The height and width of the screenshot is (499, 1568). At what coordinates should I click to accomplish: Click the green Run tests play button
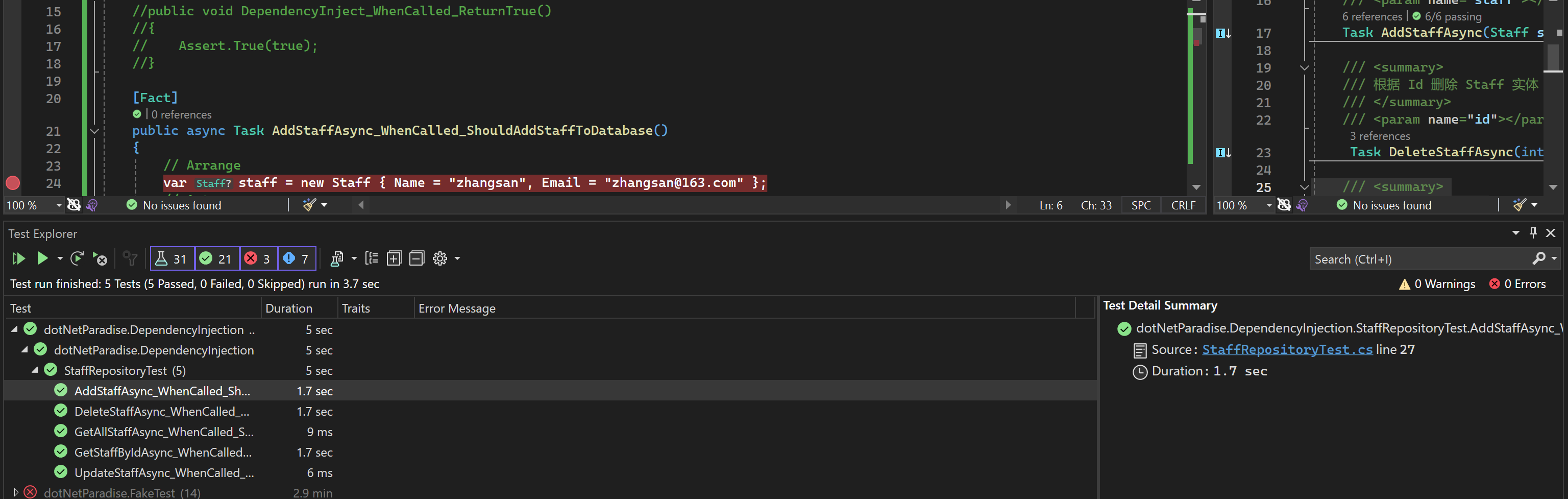[x=42, y=258]
